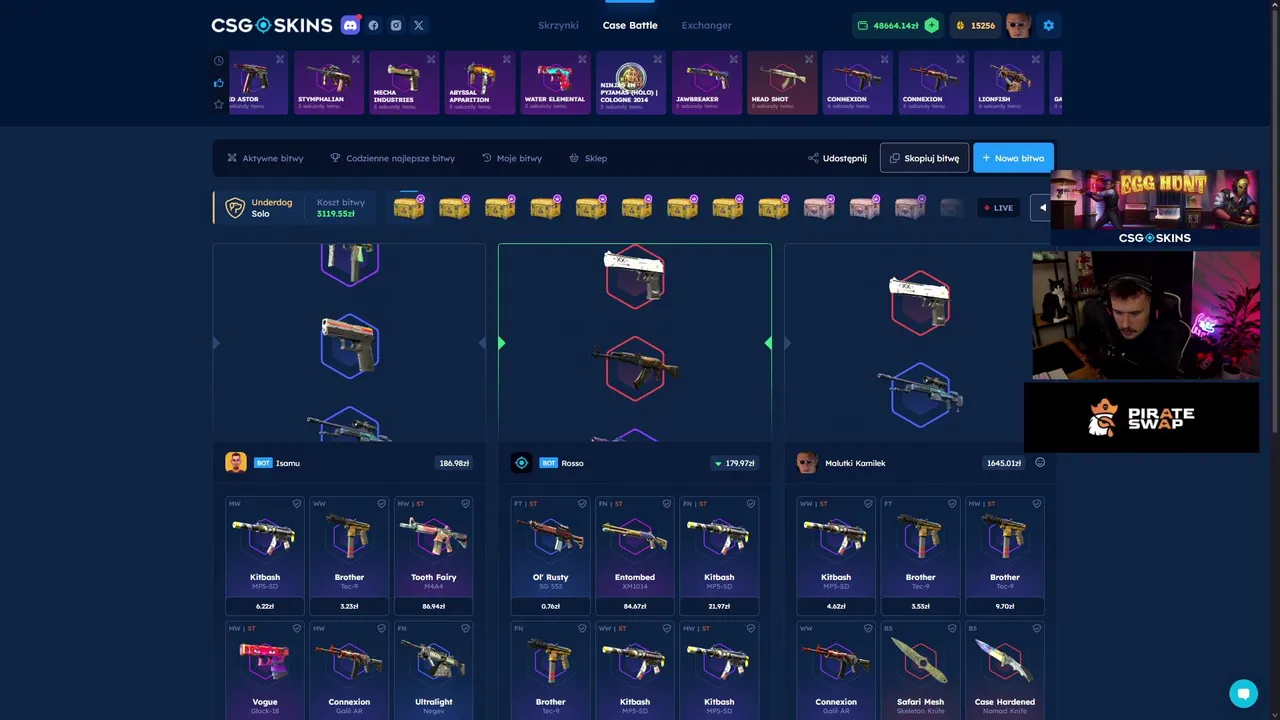This screenshot has width=1280, height=720.
Task: Open the Skrzynki tab
Action: click(558, 25)
